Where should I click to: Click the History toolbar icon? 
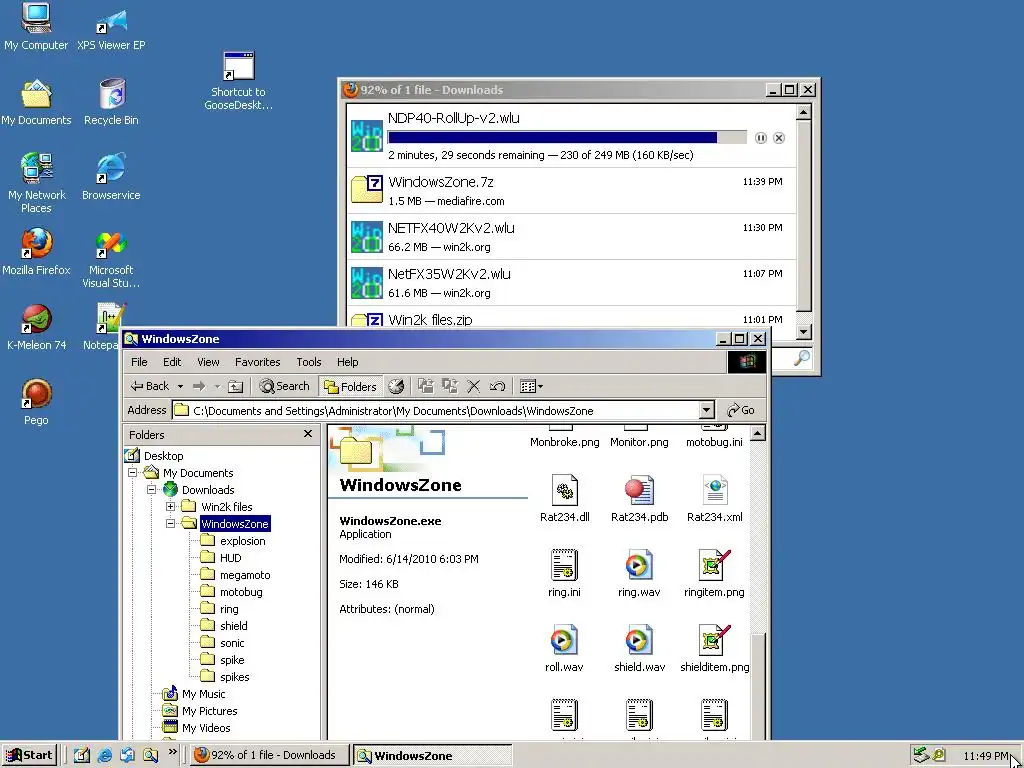pos(396,386)
